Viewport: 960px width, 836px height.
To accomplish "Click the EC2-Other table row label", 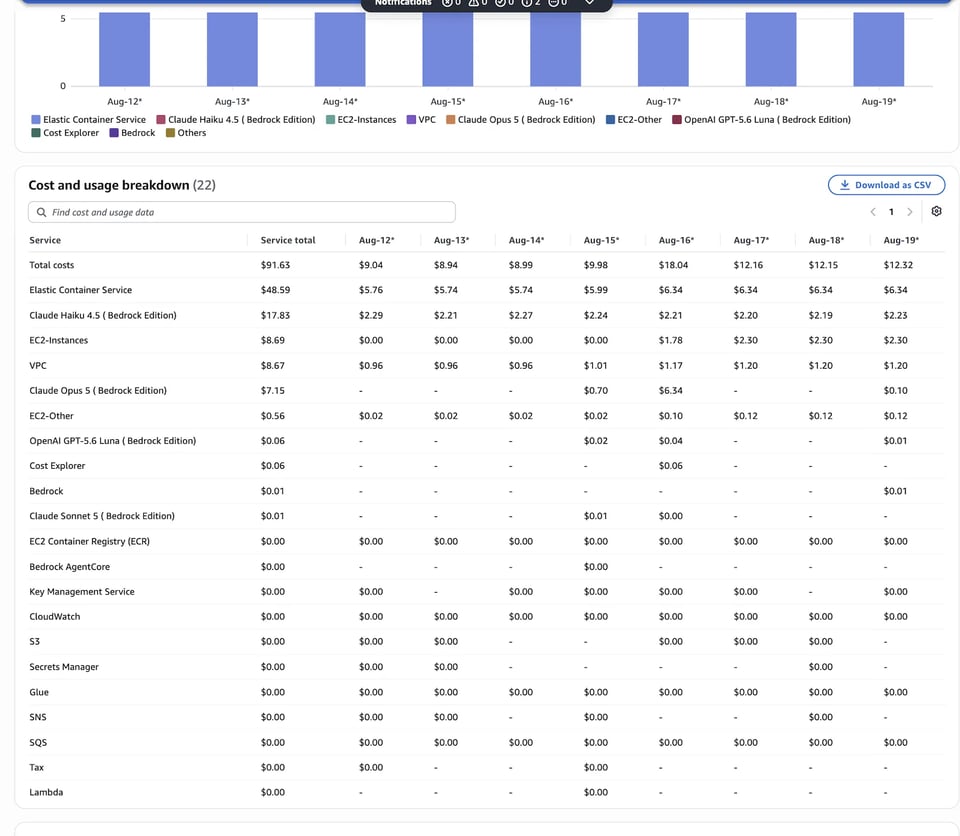I will 51,416.
